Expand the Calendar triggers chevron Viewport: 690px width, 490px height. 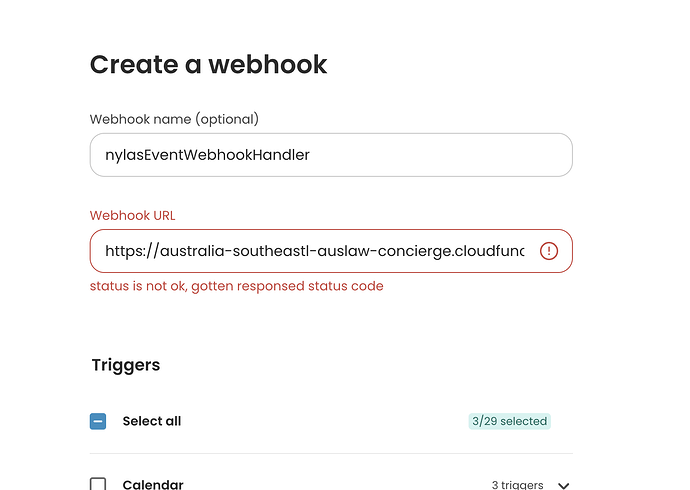563,486
